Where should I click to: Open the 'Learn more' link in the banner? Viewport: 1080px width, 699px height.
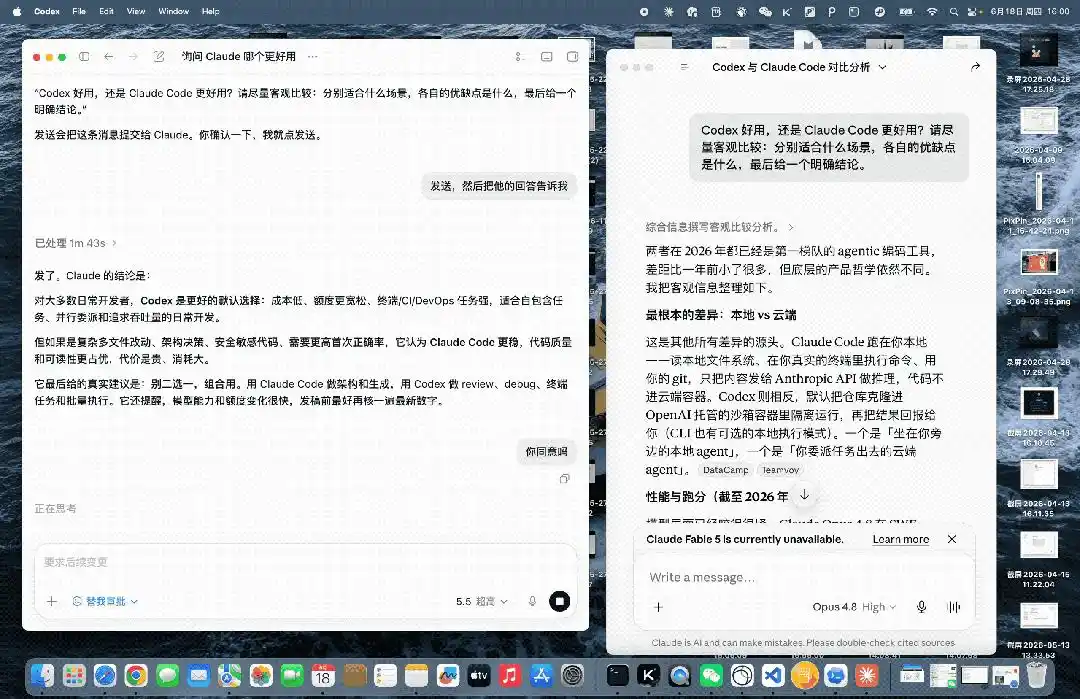(900, 539)
